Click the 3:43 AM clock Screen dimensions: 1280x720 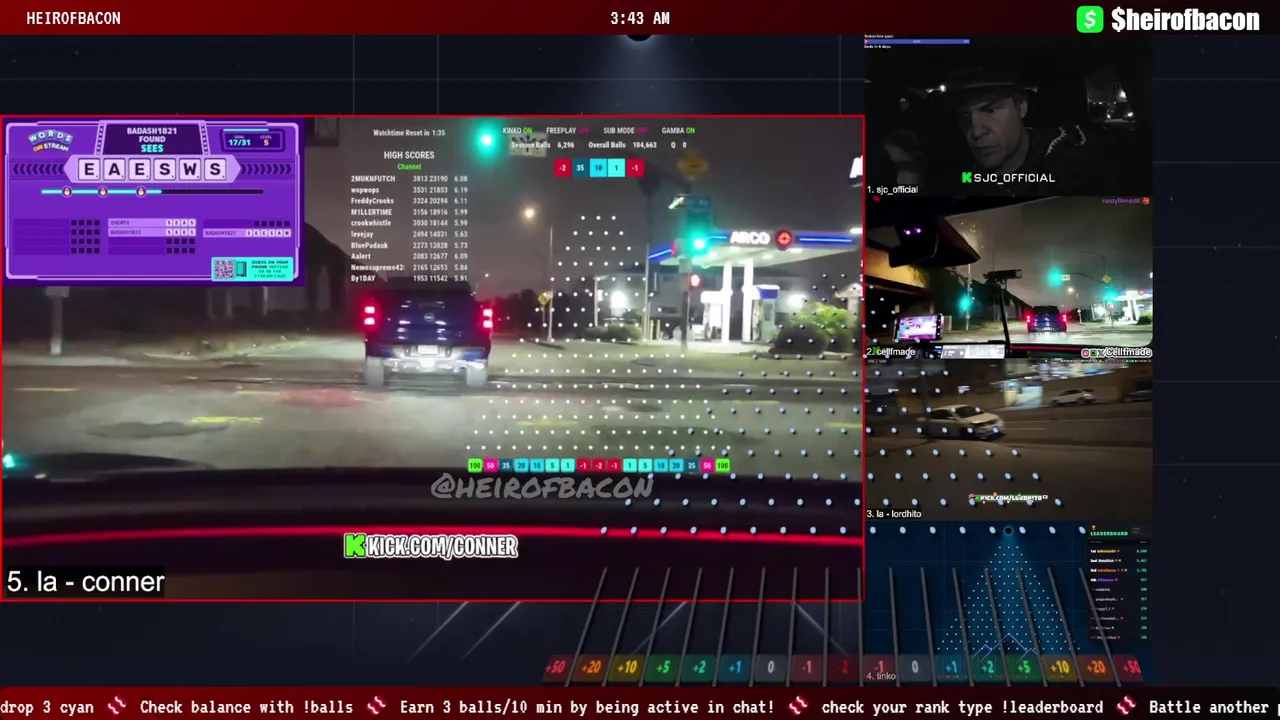click(640, 18)
